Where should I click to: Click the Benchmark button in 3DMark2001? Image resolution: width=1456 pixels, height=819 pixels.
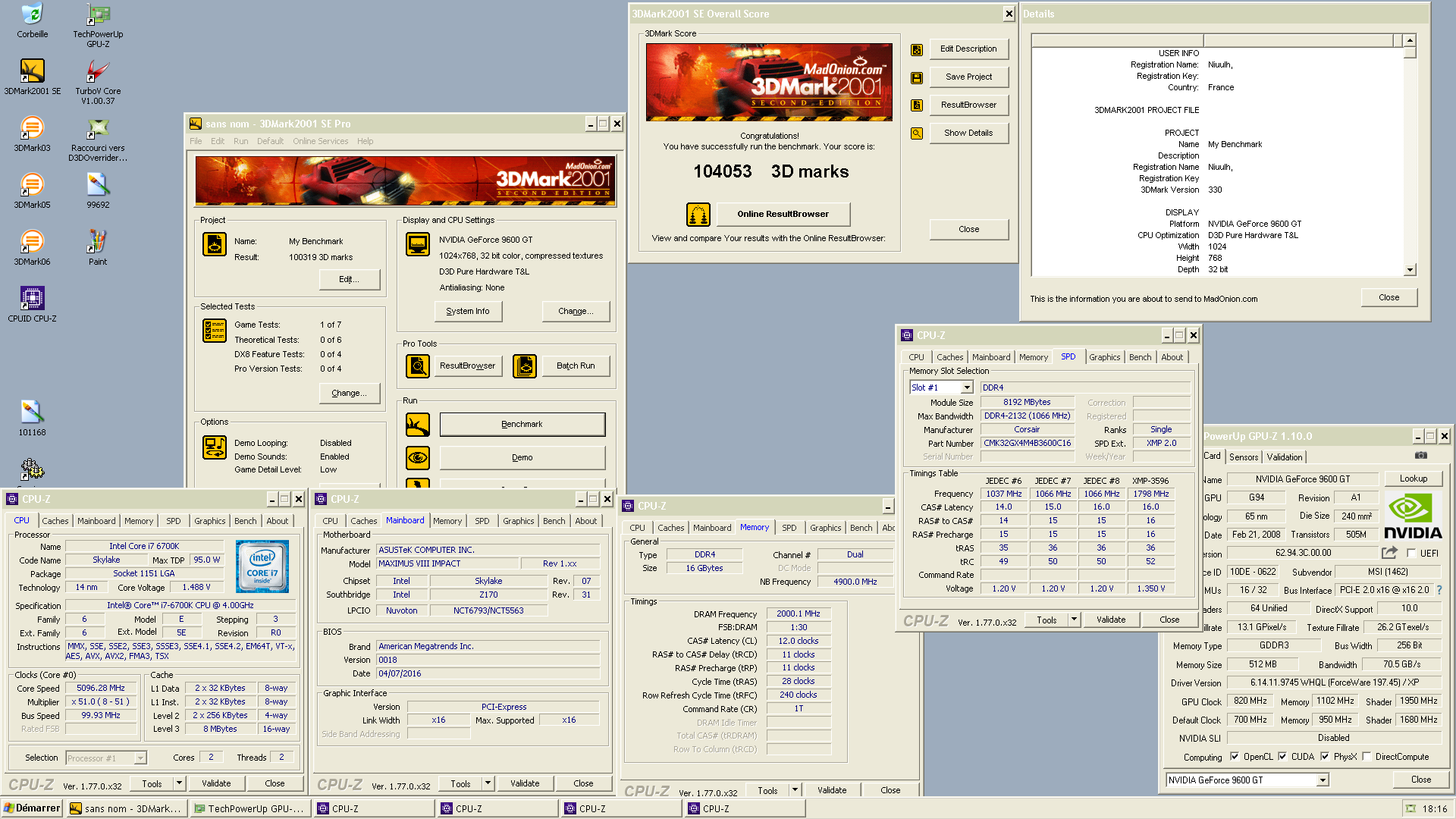tap(522, 425)
